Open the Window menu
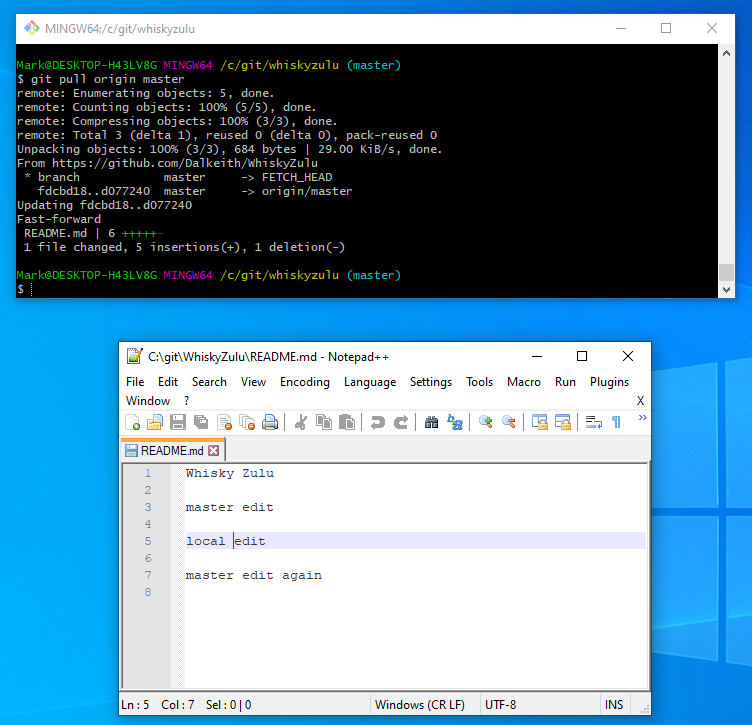This screenshot has height=725, width=752. pyautogui.click(x=148, y=401)
